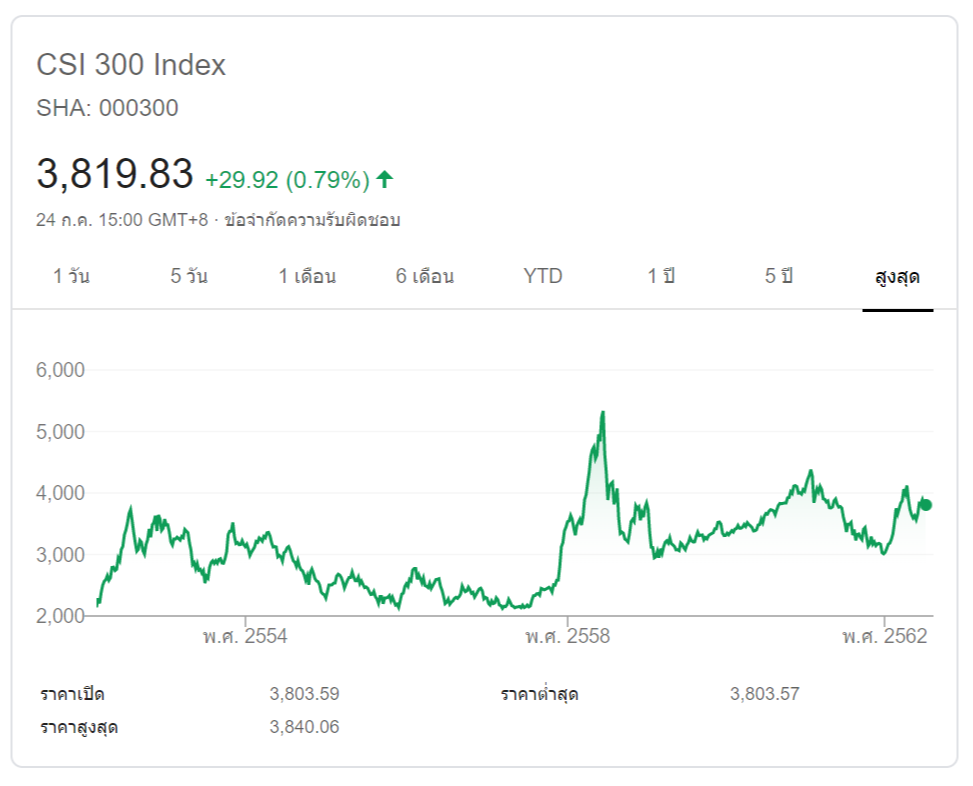
Task: Switch to the 5 วัน tab
Action: (x=189, y=277)
